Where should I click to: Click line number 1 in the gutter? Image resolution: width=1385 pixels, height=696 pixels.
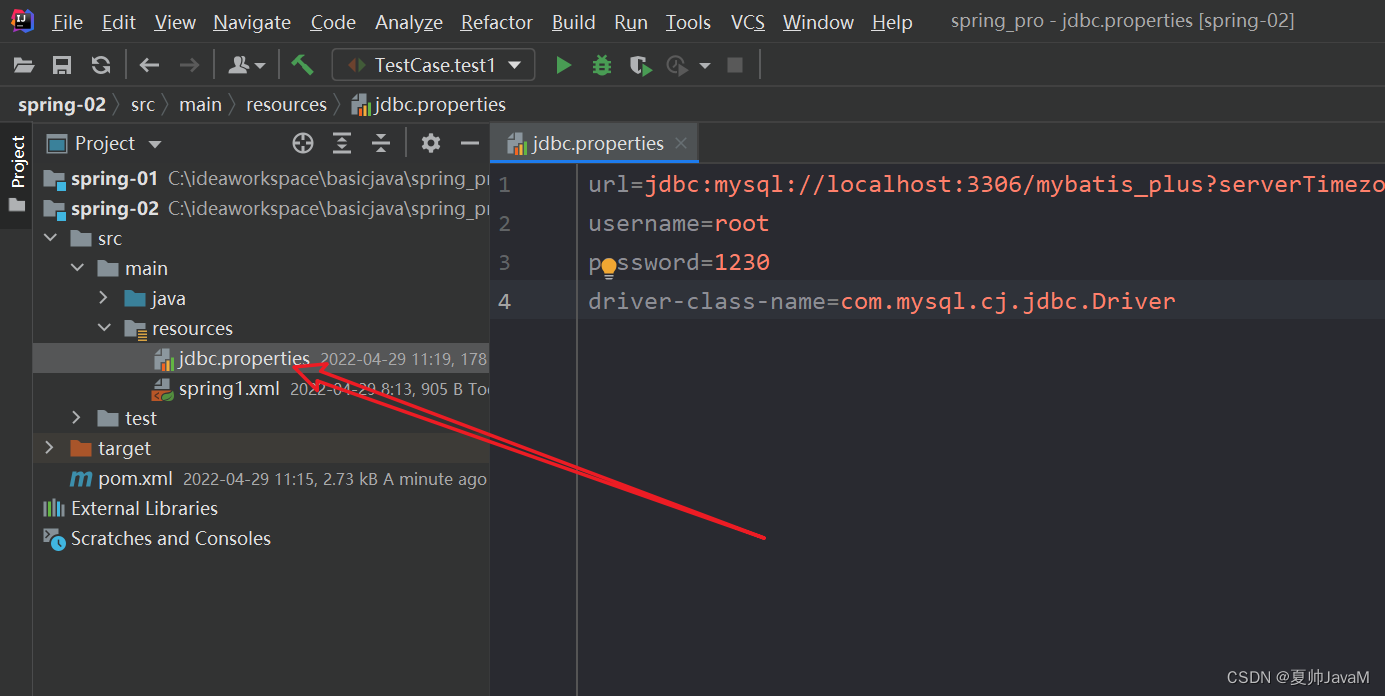[x=504, y=185]
